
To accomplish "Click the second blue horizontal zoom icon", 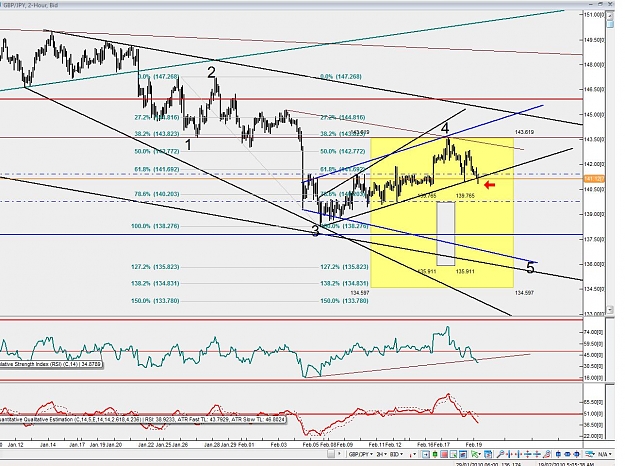I will (x=519, y=454).
